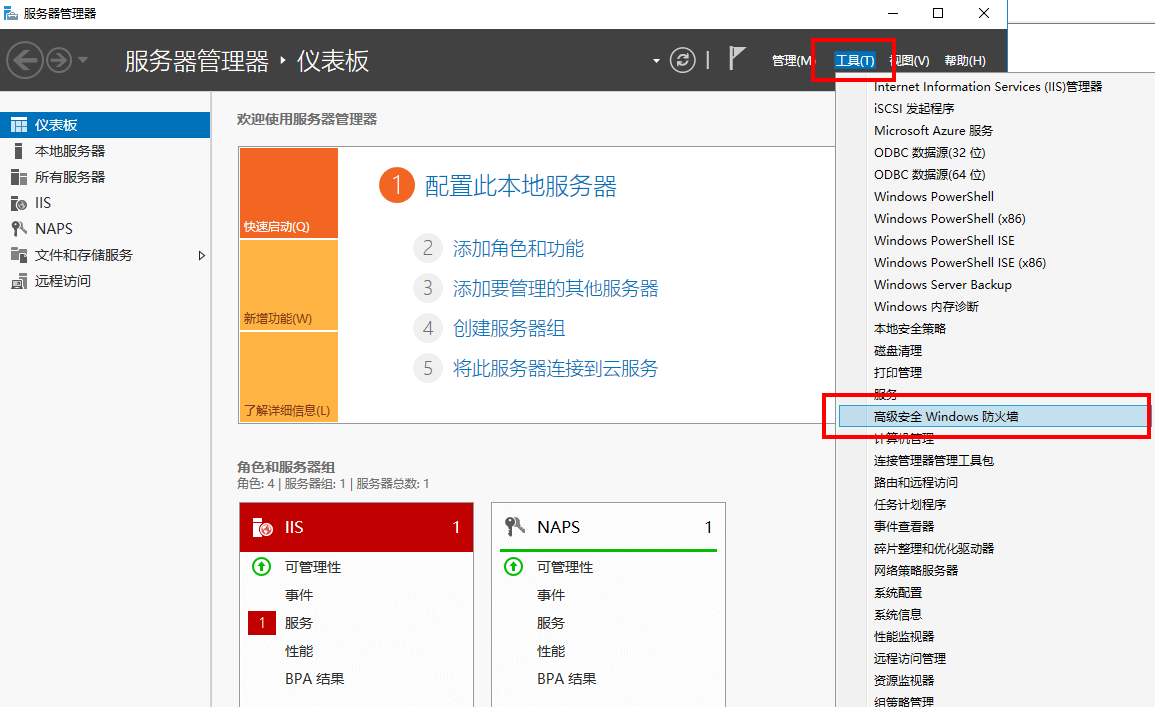Click the 添加角色和功能 link
1155x707 pixels.
518,249
